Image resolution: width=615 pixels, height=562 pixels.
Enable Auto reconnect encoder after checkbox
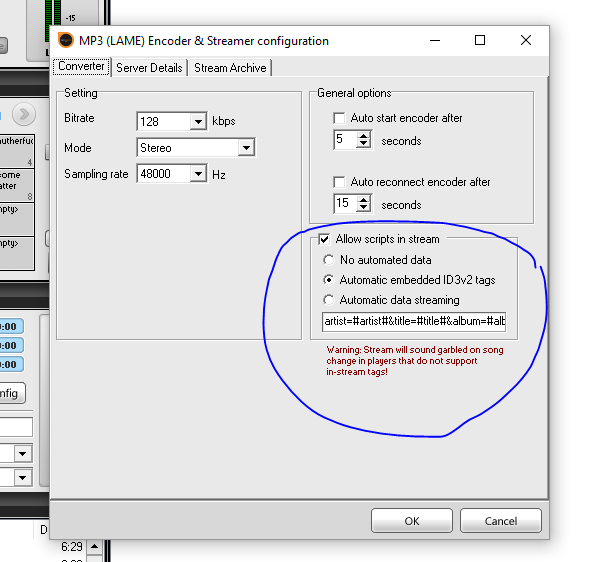click(339, 182)
